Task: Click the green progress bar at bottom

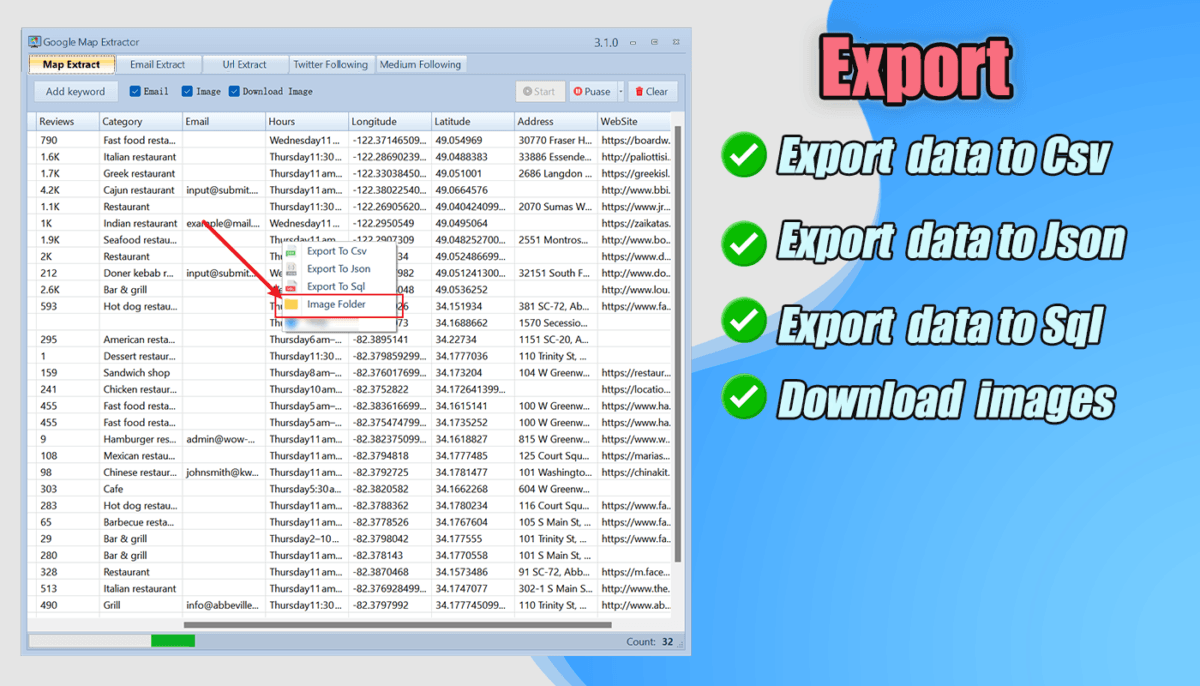Action: (173, 641)
